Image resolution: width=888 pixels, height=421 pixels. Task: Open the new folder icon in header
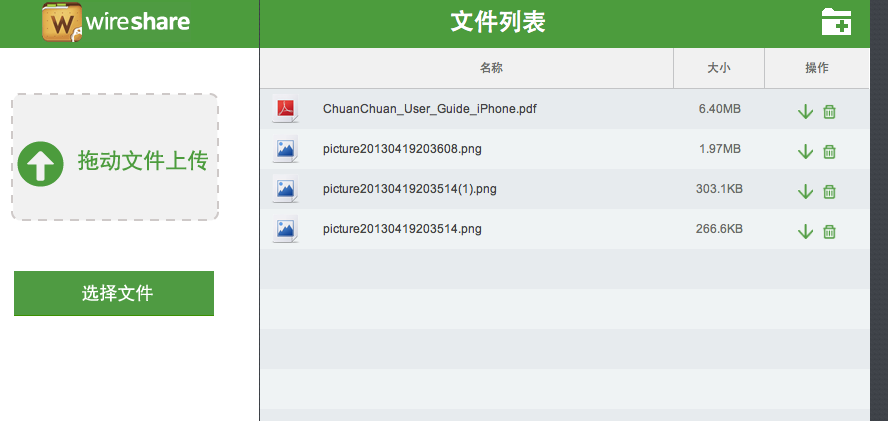(x=836, y=22)
